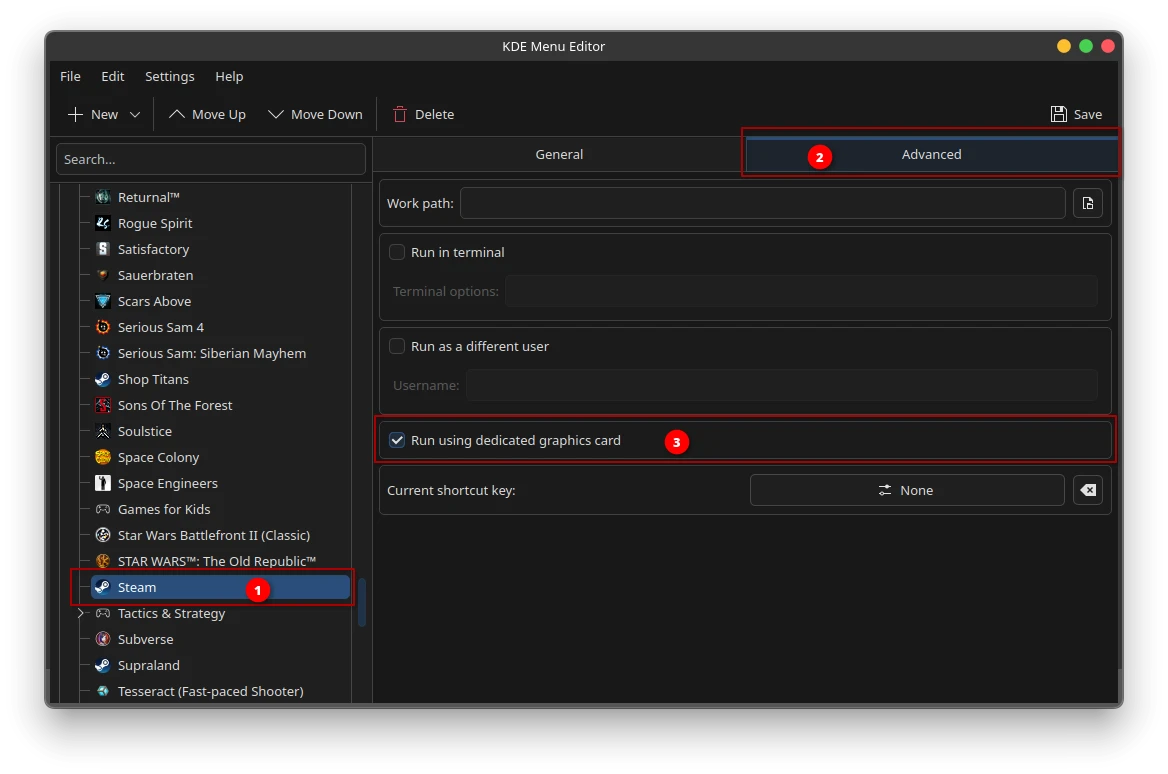1168x774 pixels.
Task: Click the Returnal™ game icon
Action: coord(103,197)
